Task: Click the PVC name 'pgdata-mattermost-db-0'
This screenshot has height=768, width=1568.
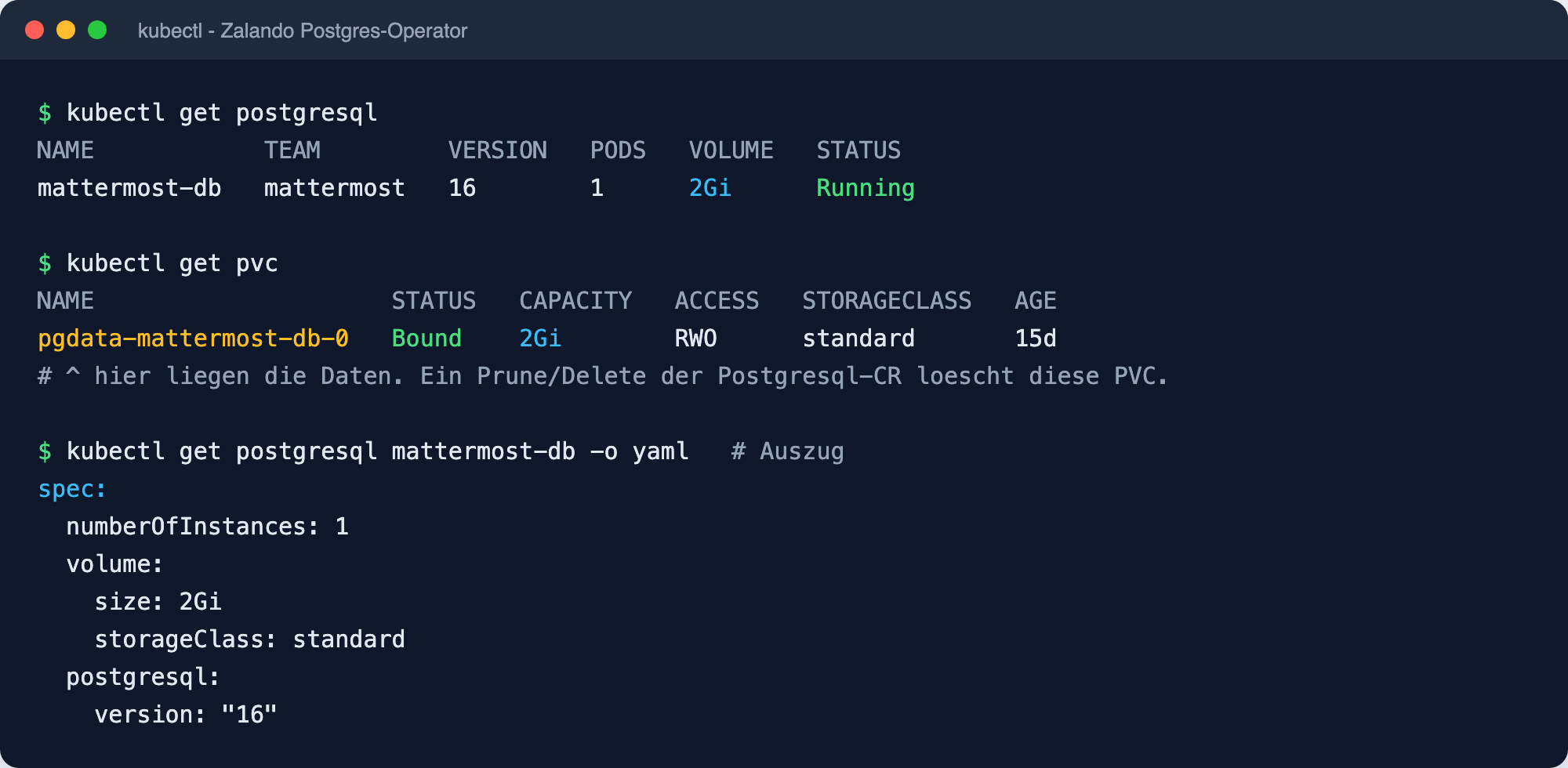Action: (193, 339)
